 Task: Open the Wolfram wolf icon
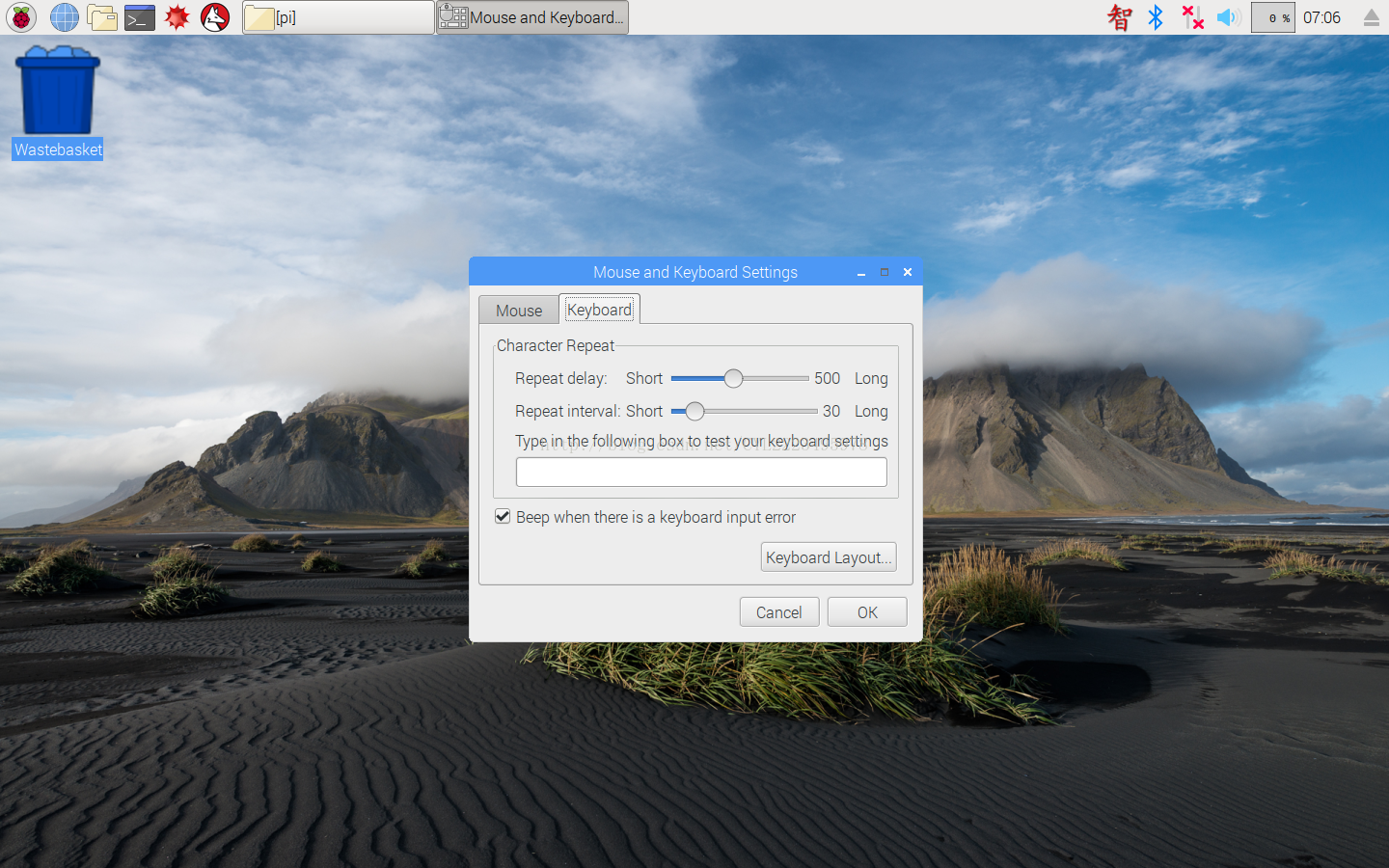pyautogui.click(x=215, y=17)
